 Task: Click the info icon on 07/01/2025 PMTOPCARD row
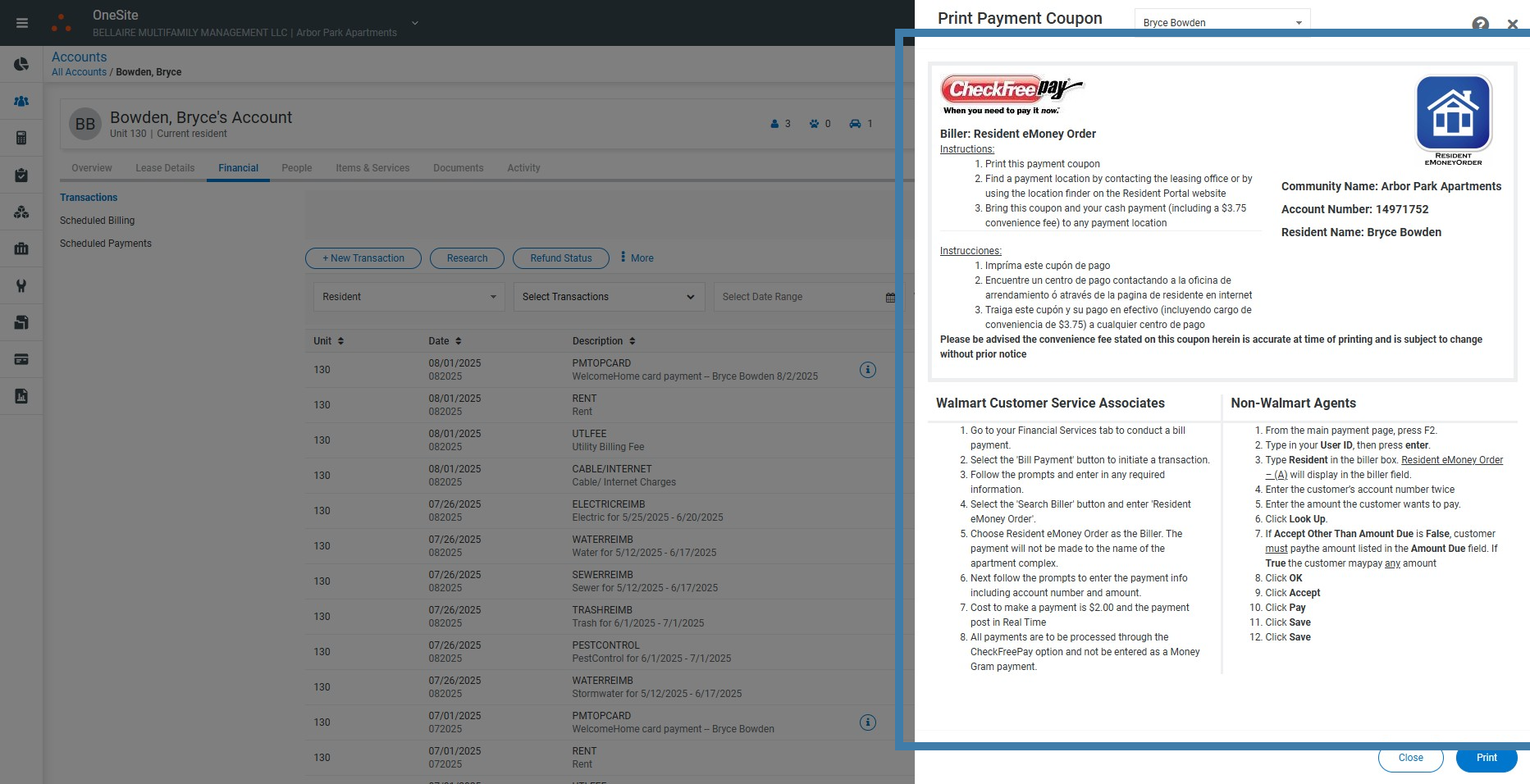pos(867,722)
